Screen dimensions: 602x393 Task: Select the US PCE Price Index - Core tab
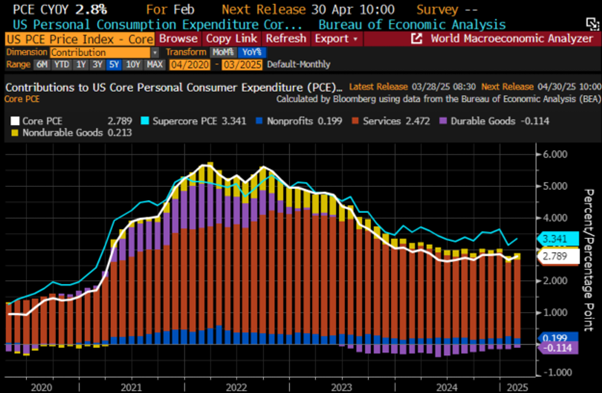[79, 39]
